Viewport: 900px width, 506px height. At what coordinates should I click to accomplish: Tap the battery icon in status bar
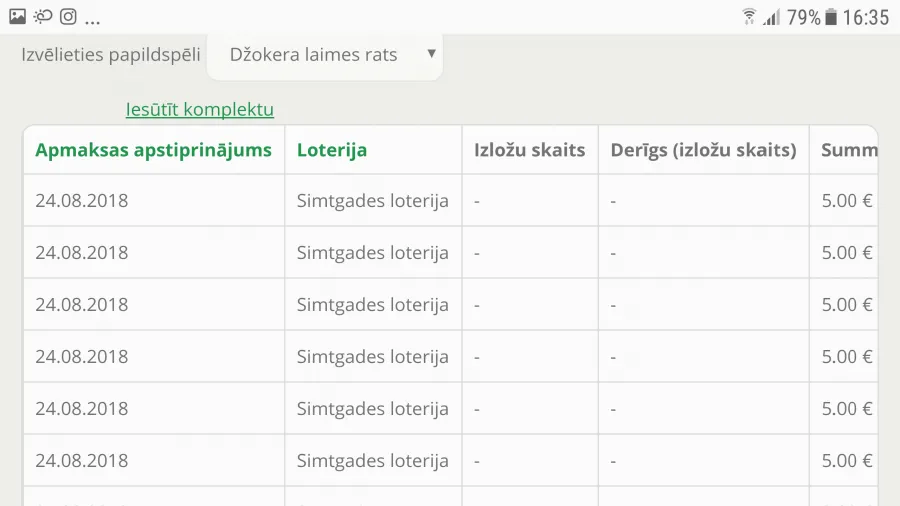click(831, 17)
